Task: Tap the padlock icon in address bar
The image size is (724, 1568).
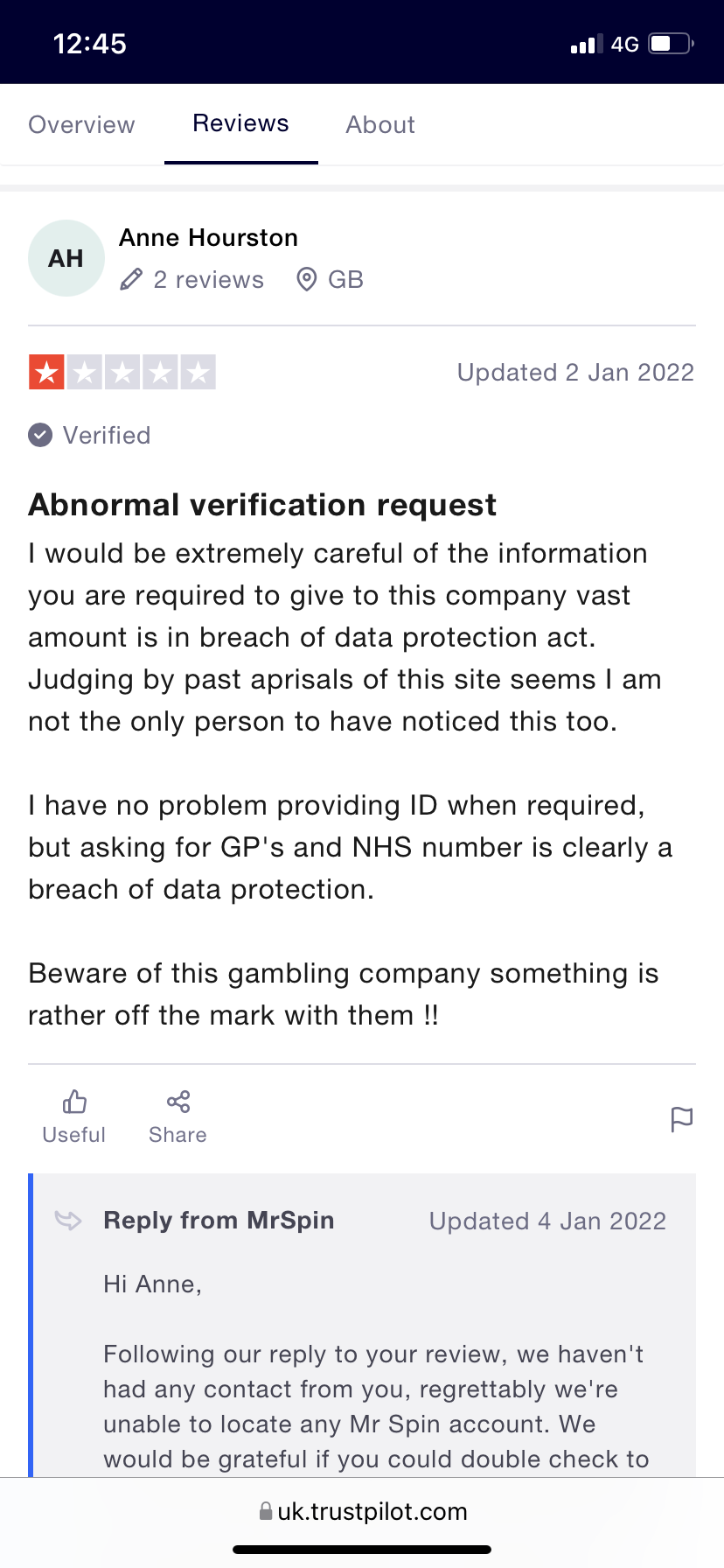Action: [266, 1511]
